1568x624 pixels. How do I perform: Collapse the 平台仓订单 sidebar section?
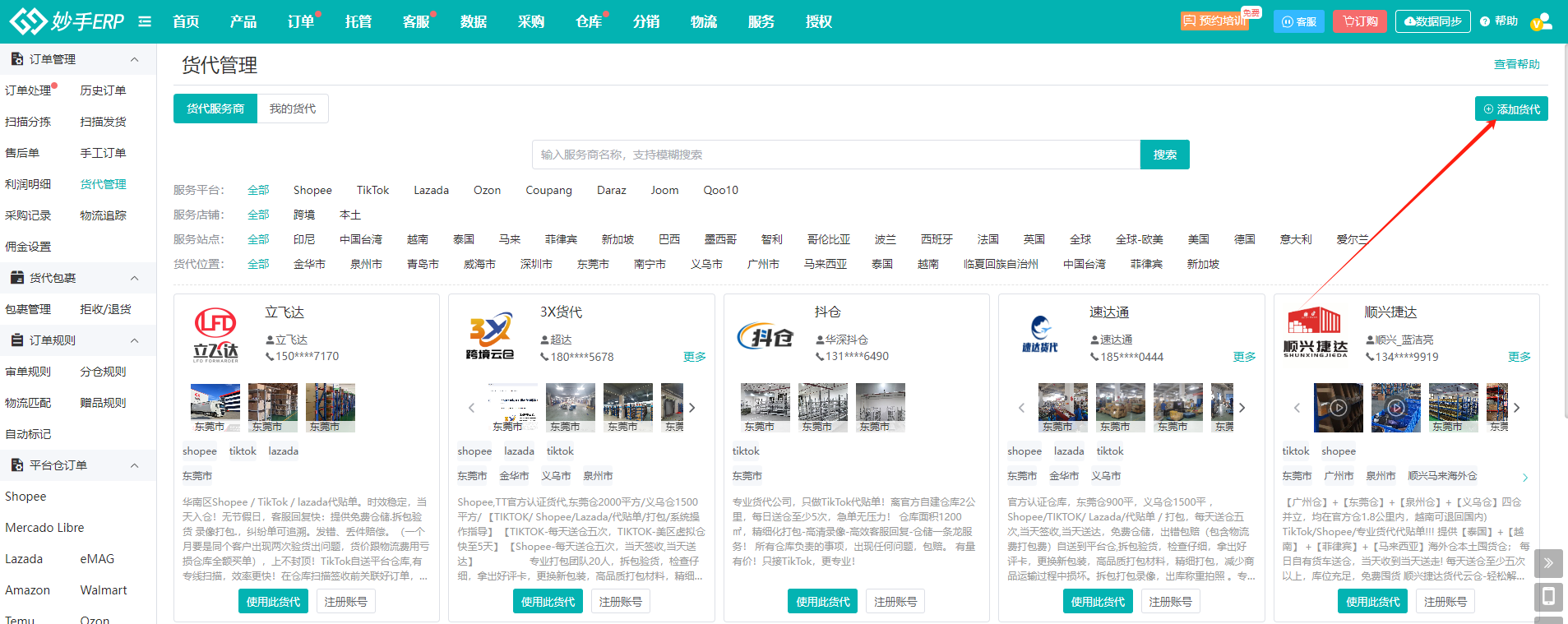[135, 465]
